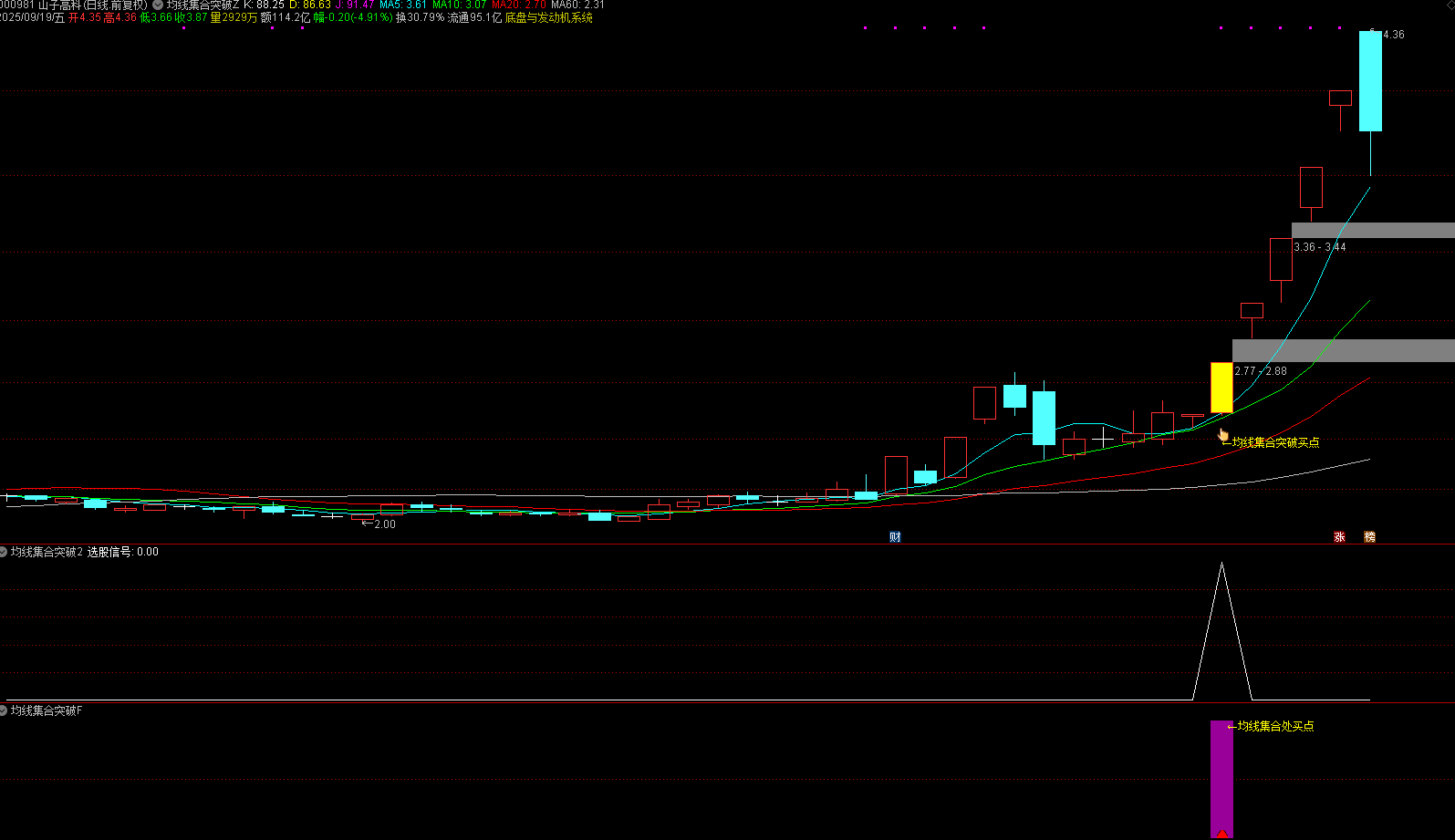Click the MA10: 3.07 value
Viewport: 1455px width, 840px height.
[460, 5]
